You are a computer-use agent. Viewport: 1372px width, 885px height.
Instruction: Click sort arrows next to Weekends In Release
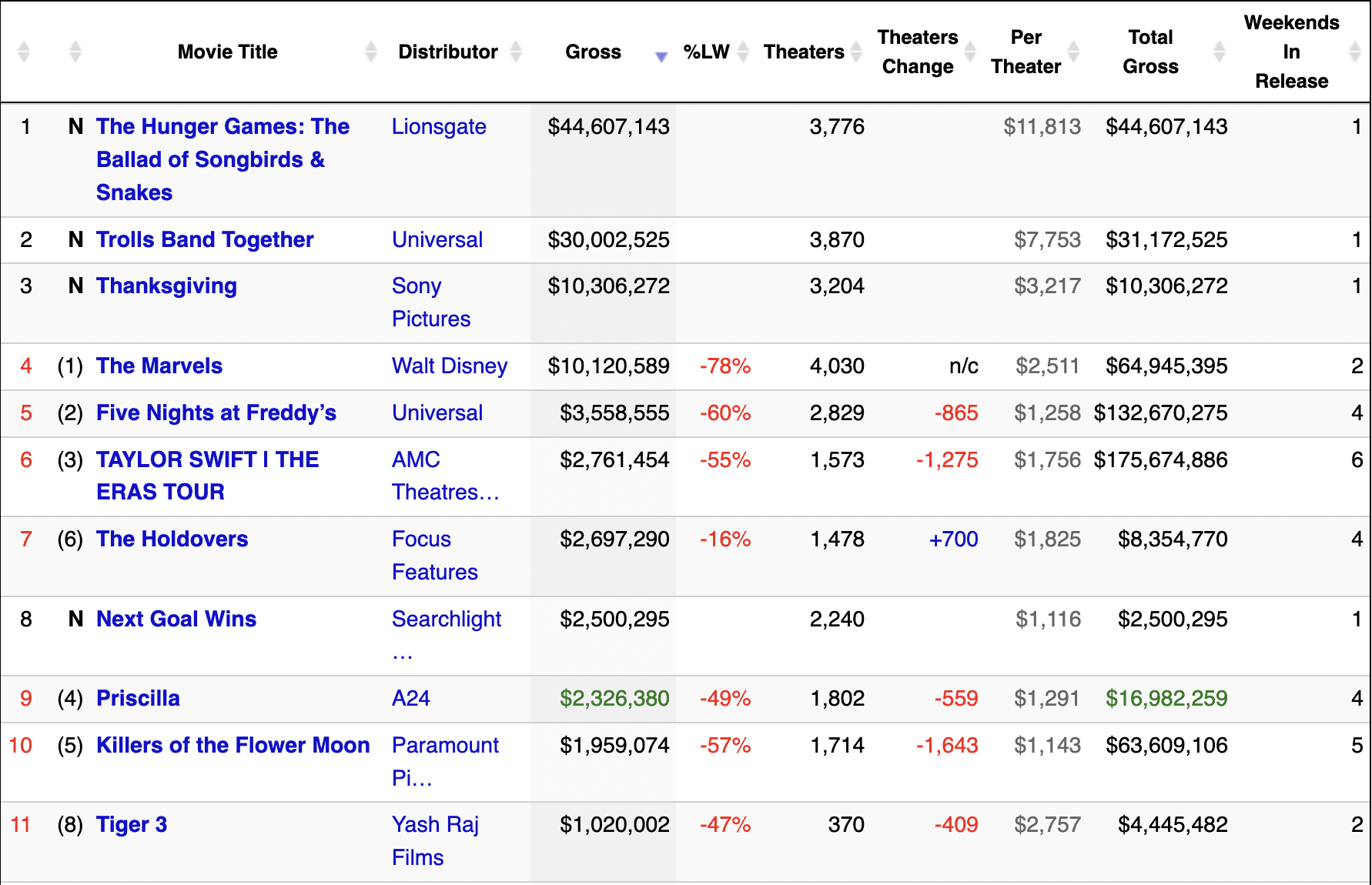[x=1356, y=52]
